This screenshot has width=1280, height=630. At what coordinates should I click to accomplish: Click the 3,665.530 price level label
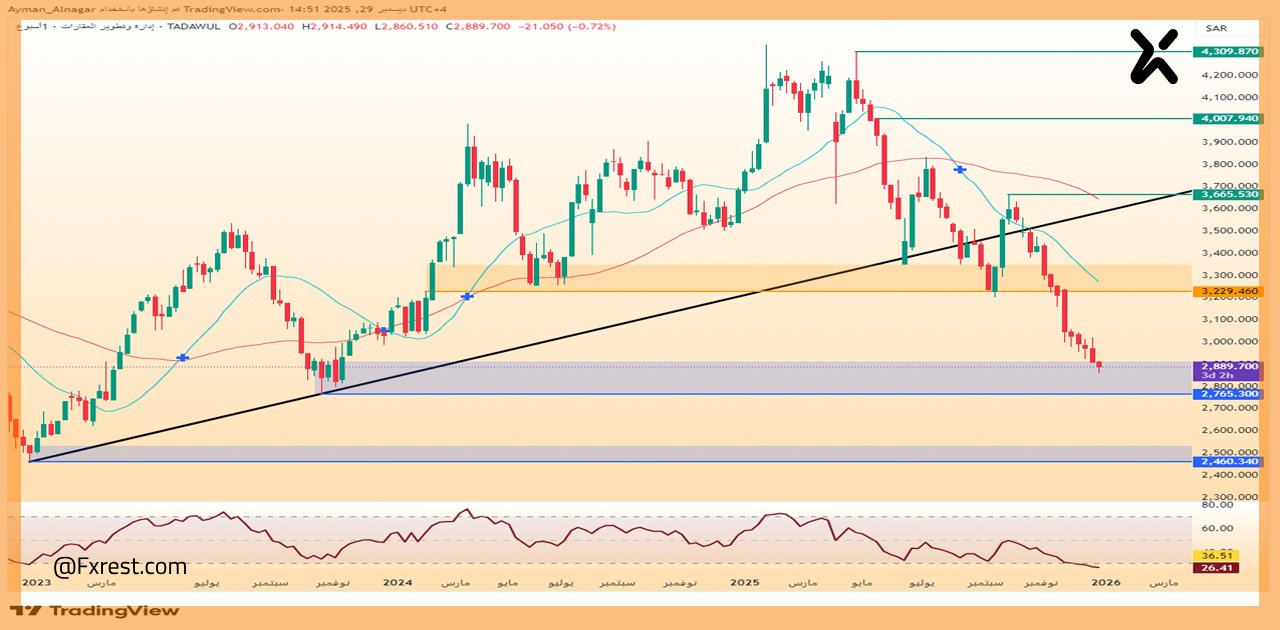[x=1229, y=194]
